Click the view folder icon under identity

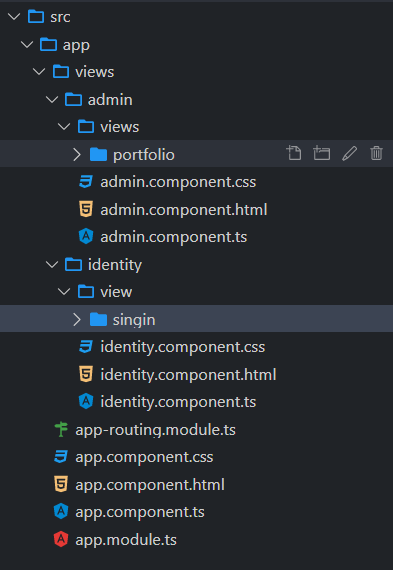point(86,292)
